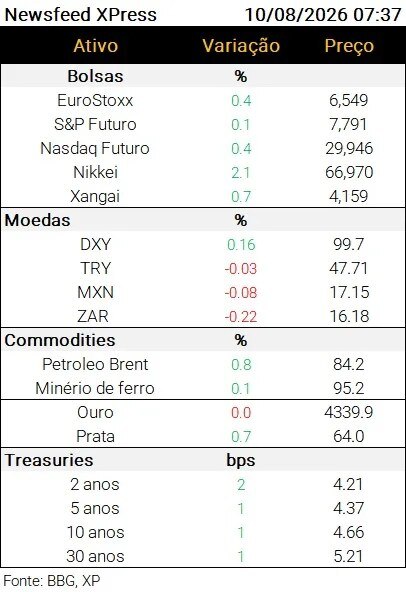This screenshot has height=592, width=406.
Task: Select the Treasuries section header
Action: click(49, 460)
